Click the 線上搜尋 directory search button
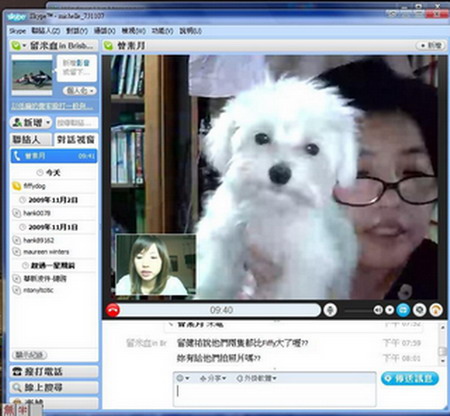450x416 pixels. click(x=54, y=387)
